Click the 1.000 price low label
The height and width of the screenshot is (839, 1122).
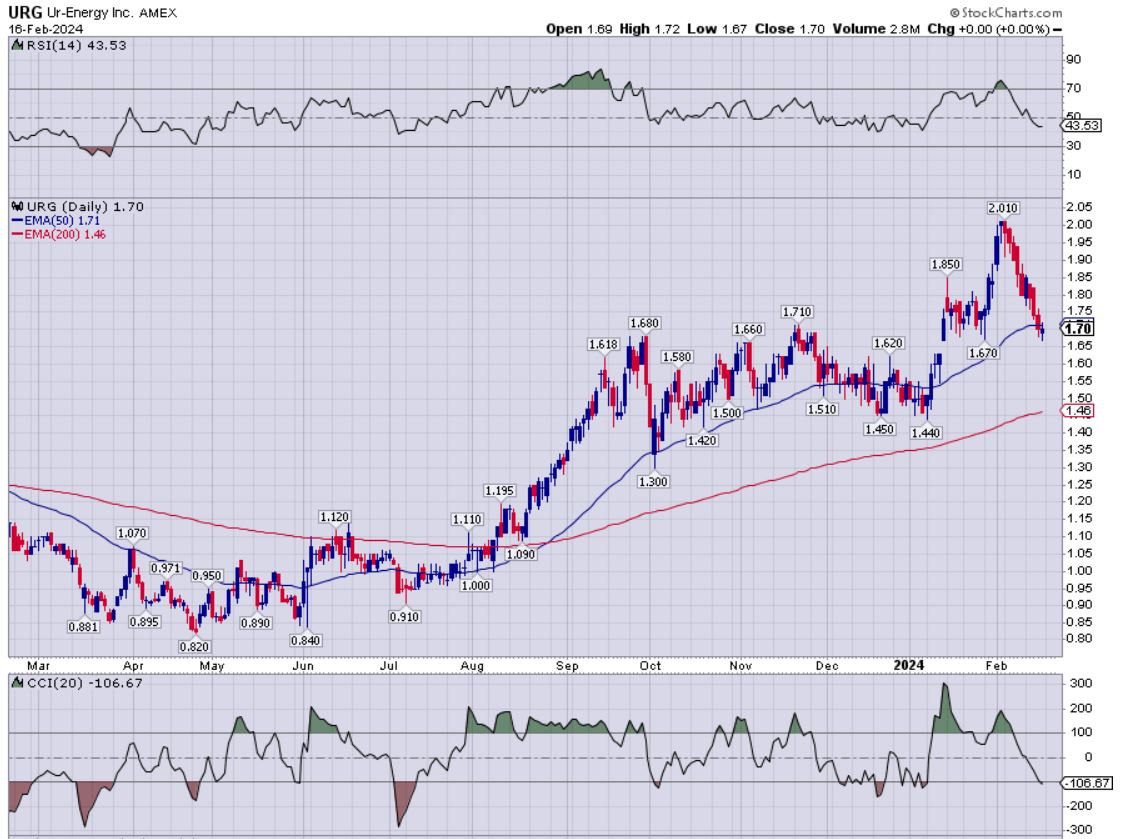pos(476,585)
